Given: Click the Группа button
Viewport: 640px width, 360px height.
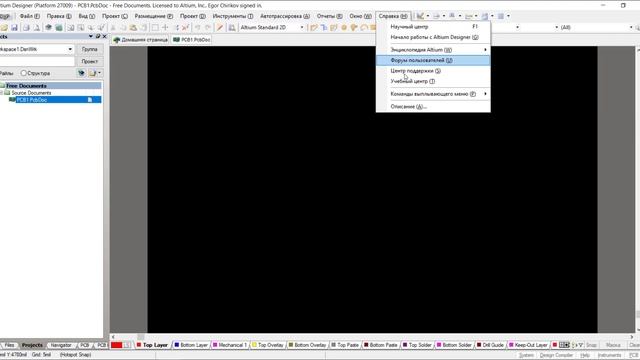Looking at the screenshot, I should coord(89,49).
